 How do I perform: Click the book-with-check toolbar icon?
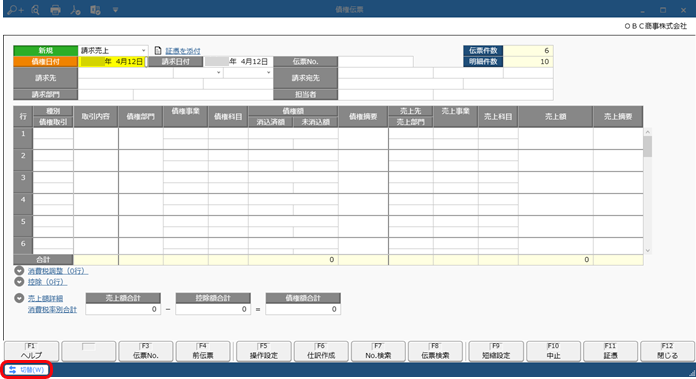tap(95, 9)
